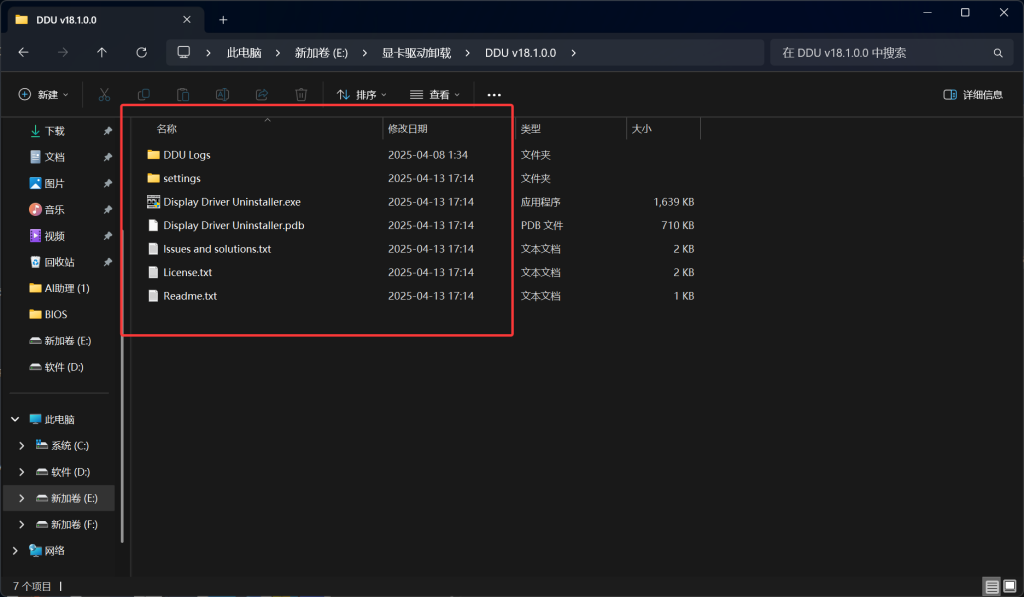Expand the 系统 (C:) tree node

tap(22, 445)
